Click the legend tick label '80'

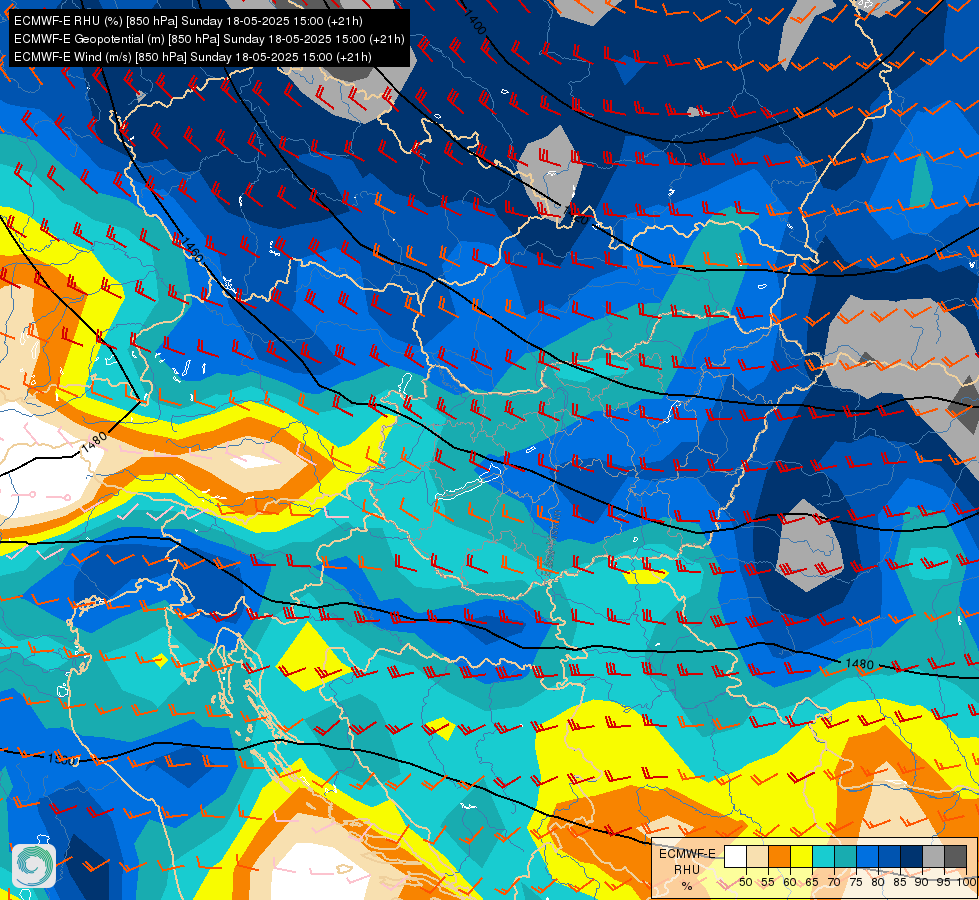878,882
